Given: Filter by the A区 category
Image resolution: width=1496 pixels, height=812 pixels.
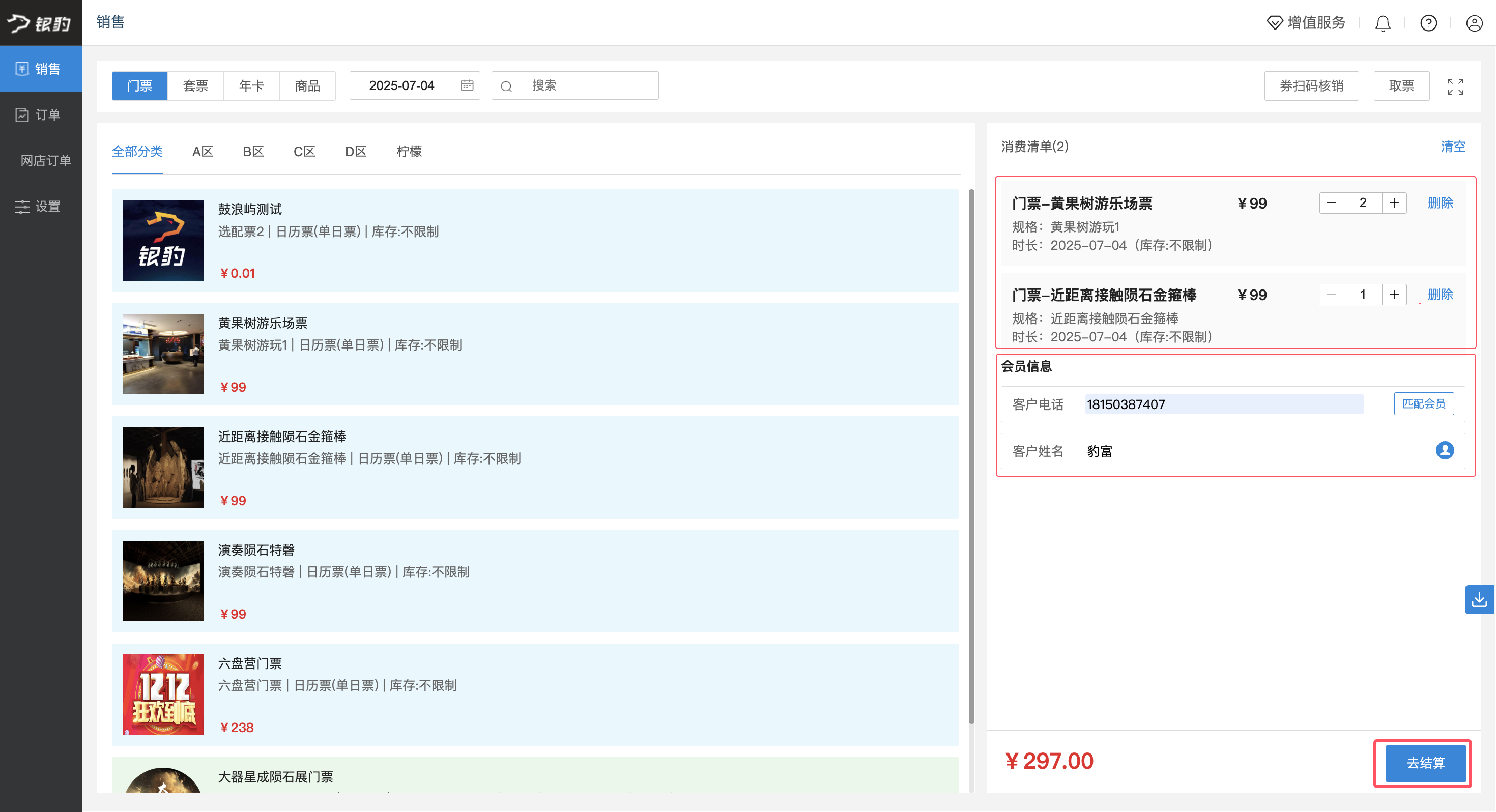Looking at the screenshot, I should click(202, 152).
